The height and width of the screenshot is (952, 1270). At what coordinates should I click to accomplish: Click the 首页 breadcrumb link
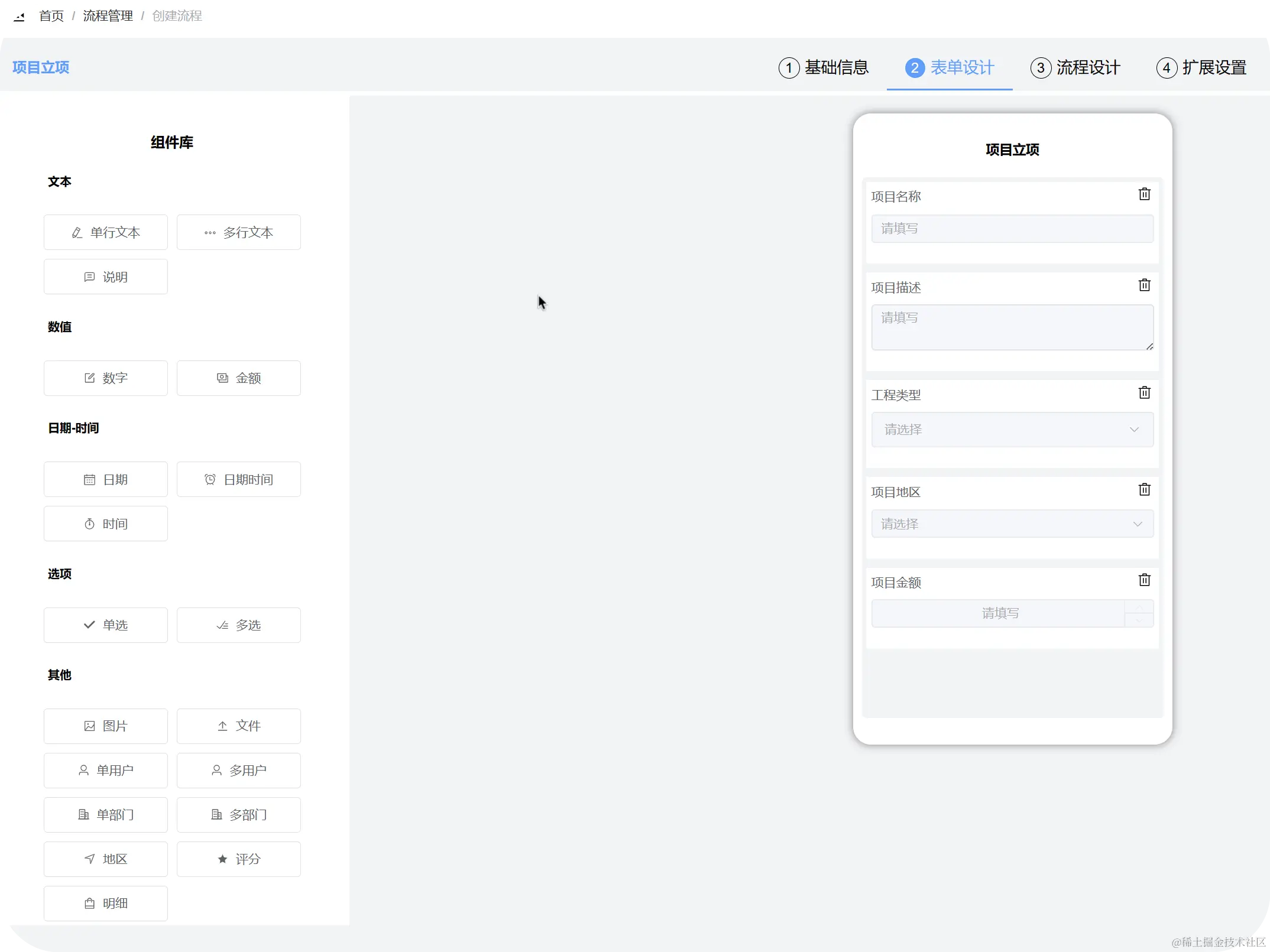click(x=51, y=16)
